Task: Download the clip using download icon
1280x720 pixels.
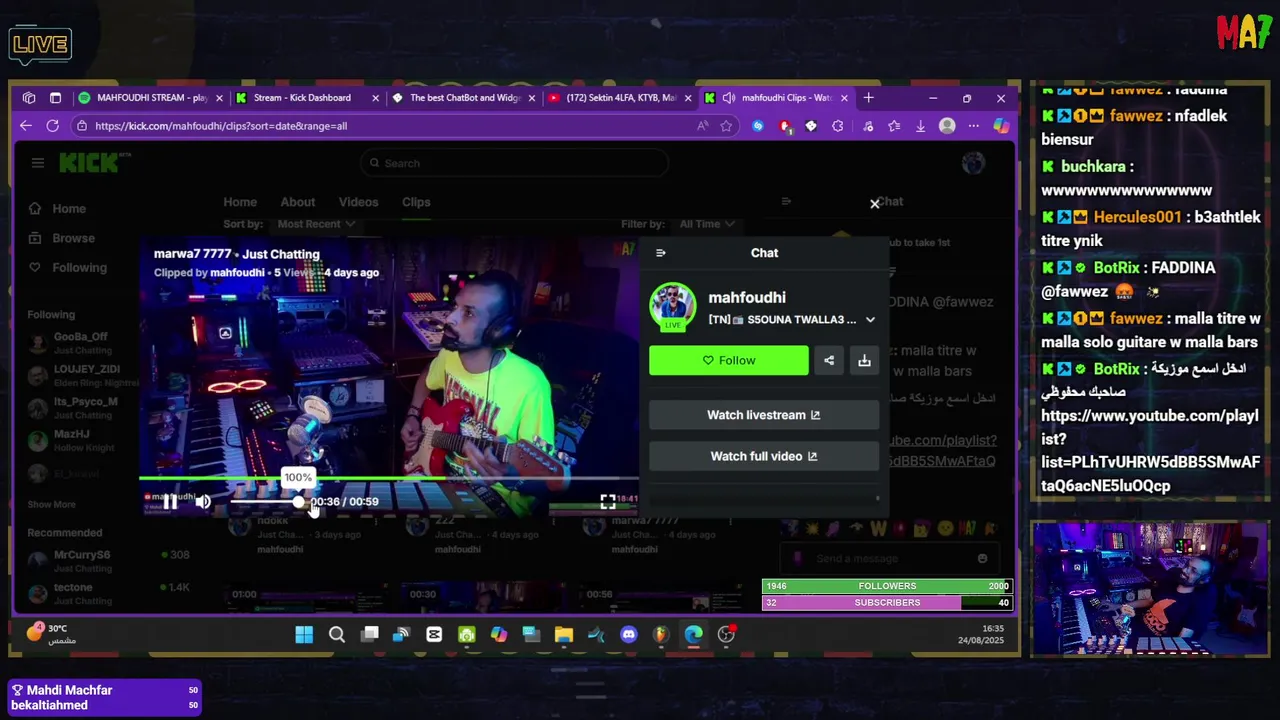Action: pos(864,360)
